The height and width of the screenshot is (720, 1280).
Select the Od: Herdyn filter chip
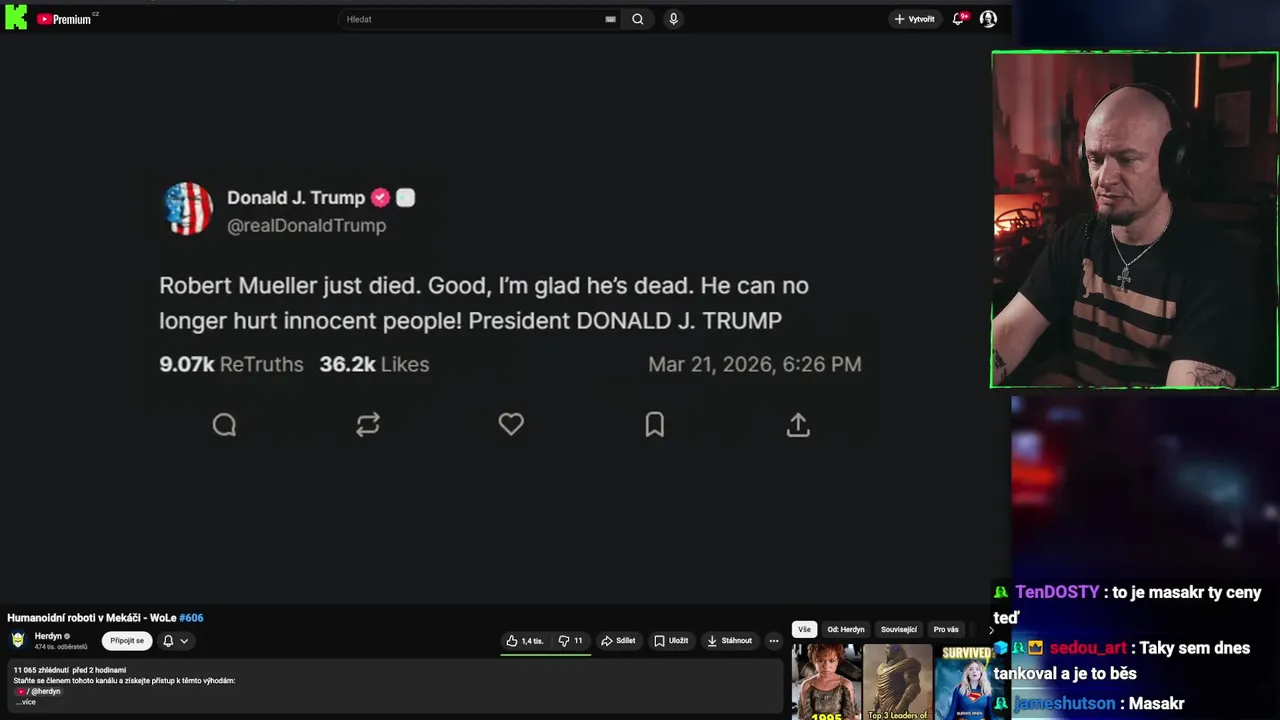(846, 630)
